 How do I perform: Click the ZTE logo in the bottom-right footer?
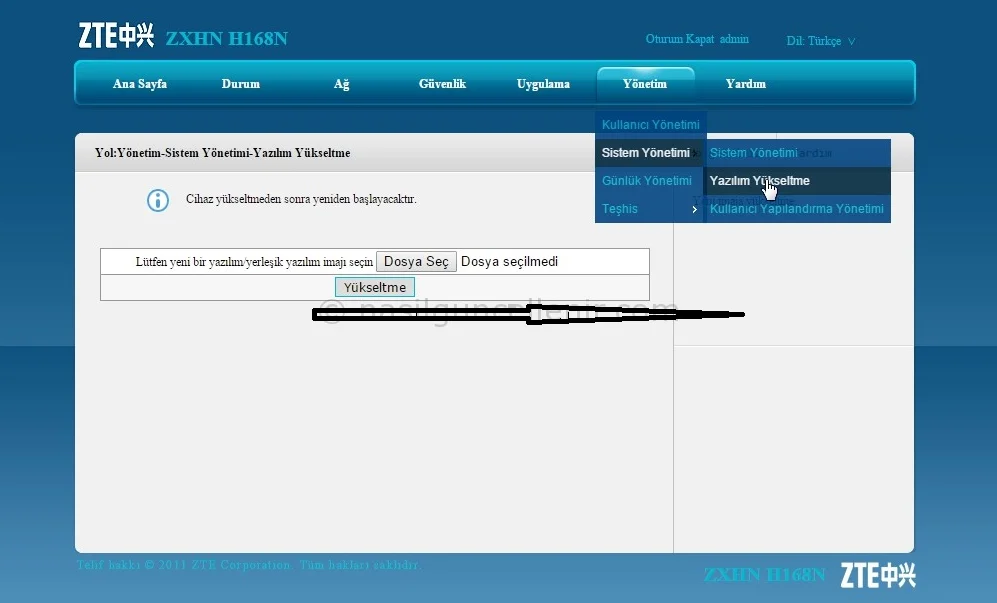(x=877, y=575)
